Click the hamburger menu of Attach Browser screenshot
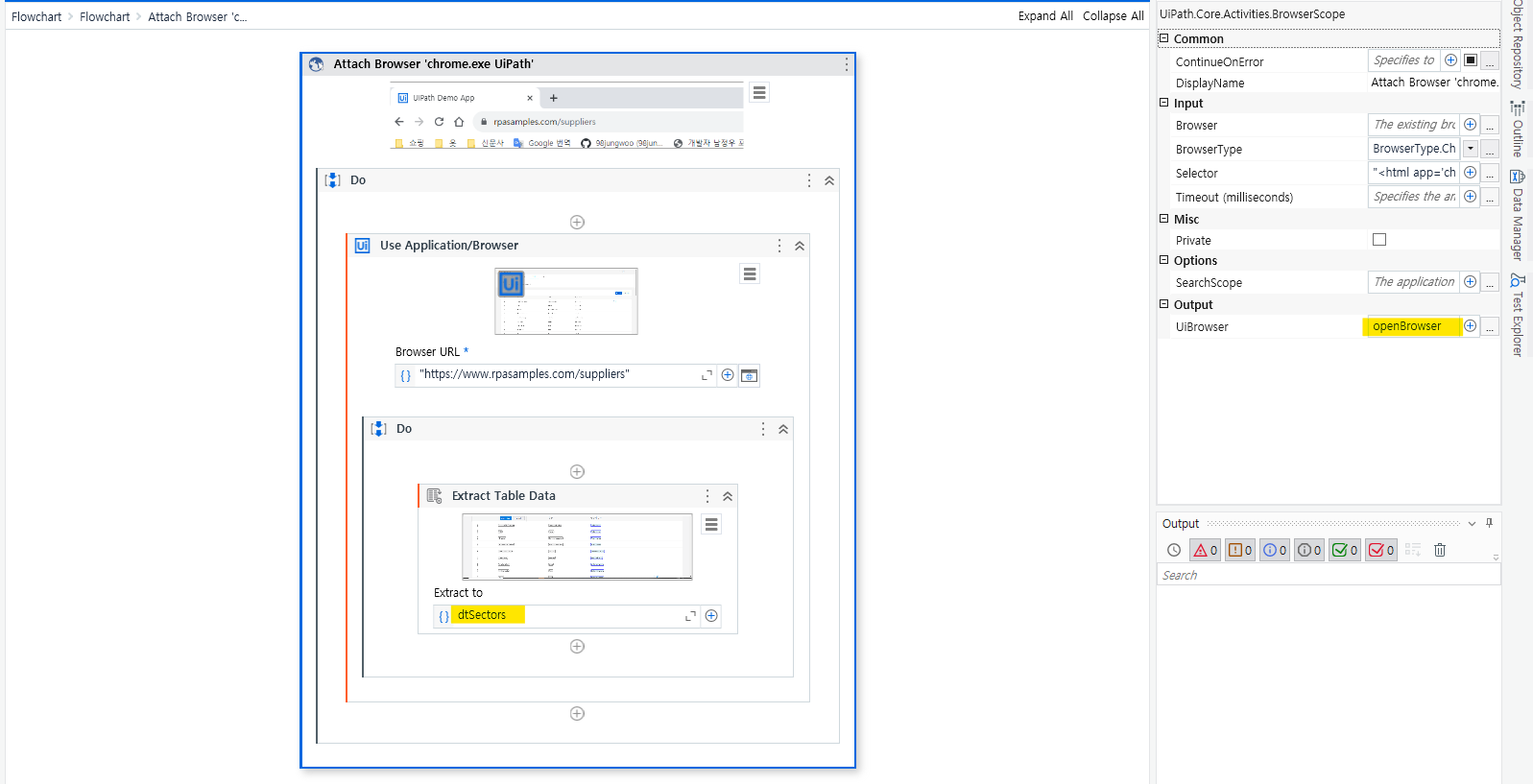Image resolution: width=1533 pixels, height=784 pixels. point(759,93)
